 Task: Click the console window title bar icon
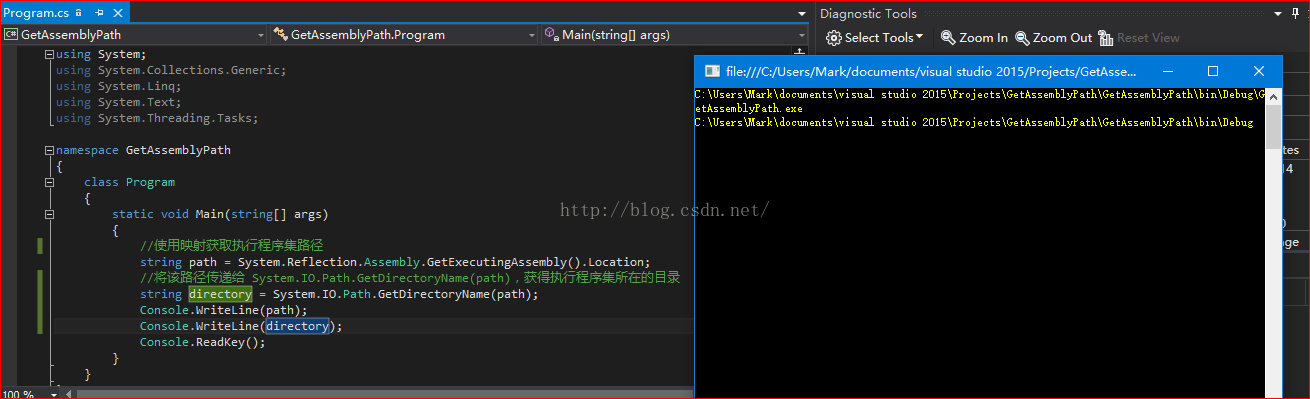tap(712, 71)
